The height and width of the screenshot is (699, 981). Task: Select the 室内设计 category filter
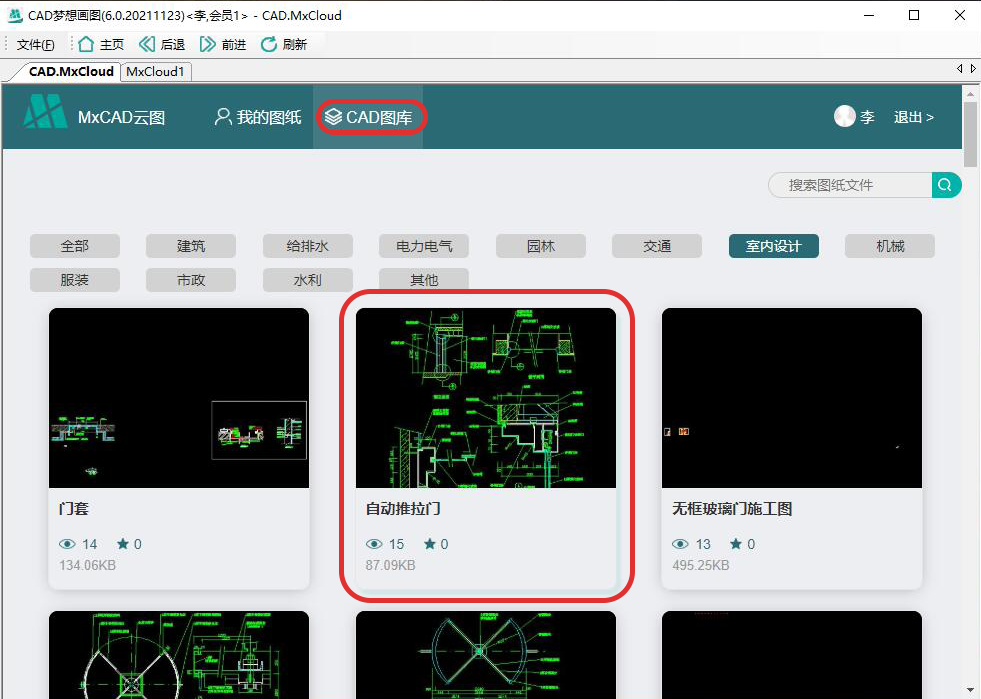coord(773,246)
